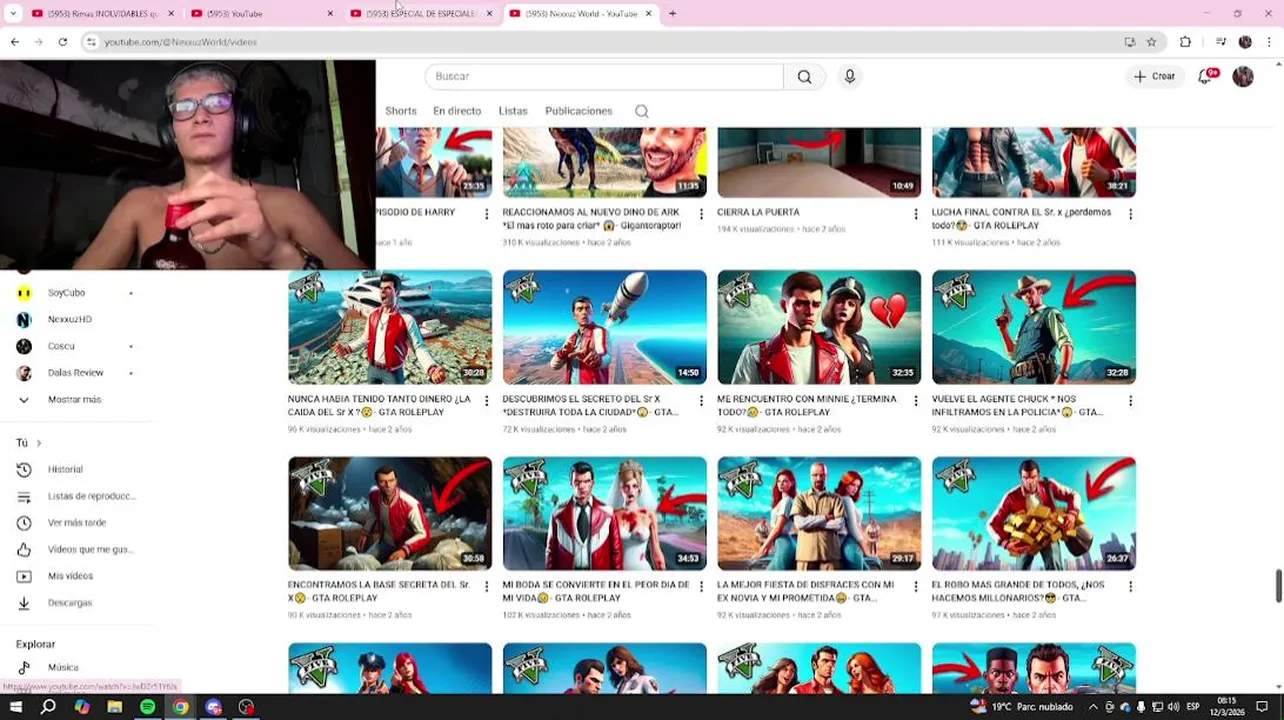Open Coscu subscription channel

click(61, 346)
